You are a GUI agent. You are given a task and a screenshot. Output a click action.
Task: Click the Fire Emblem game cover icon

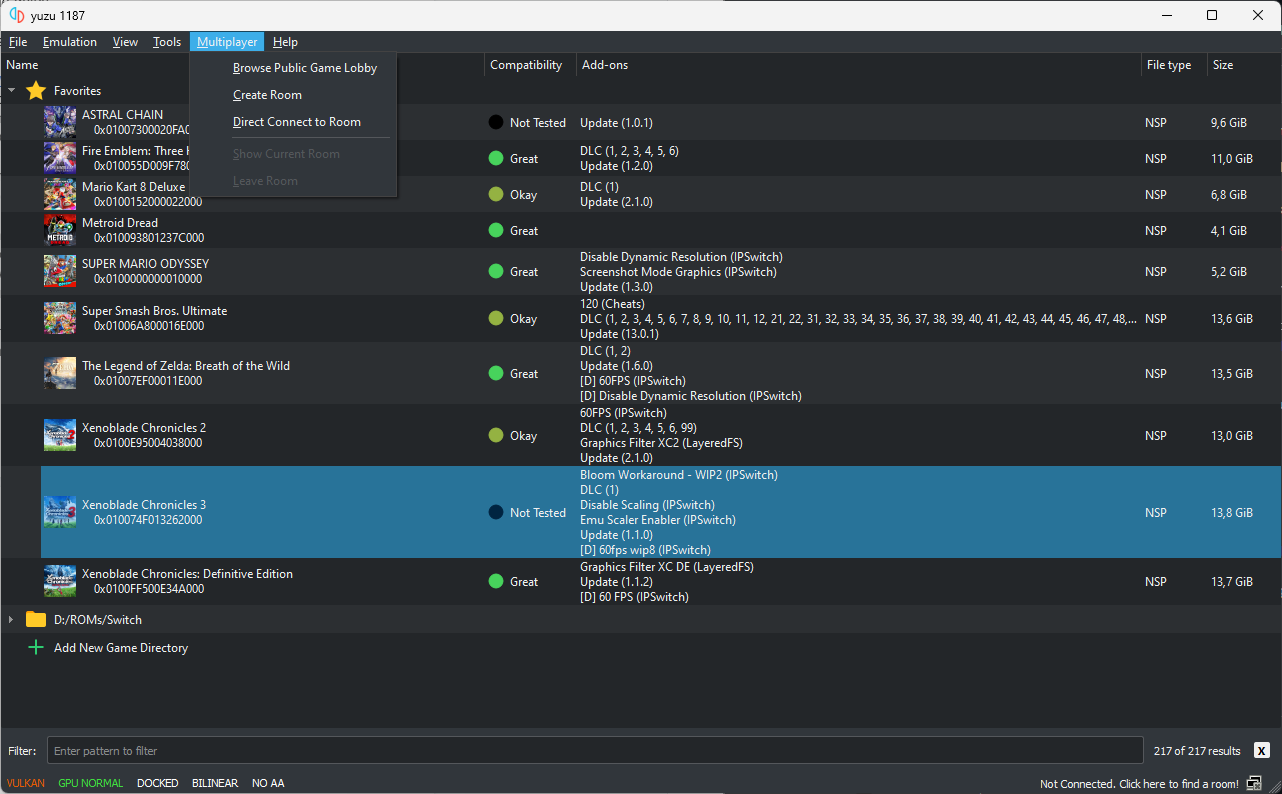click(60, 158)
